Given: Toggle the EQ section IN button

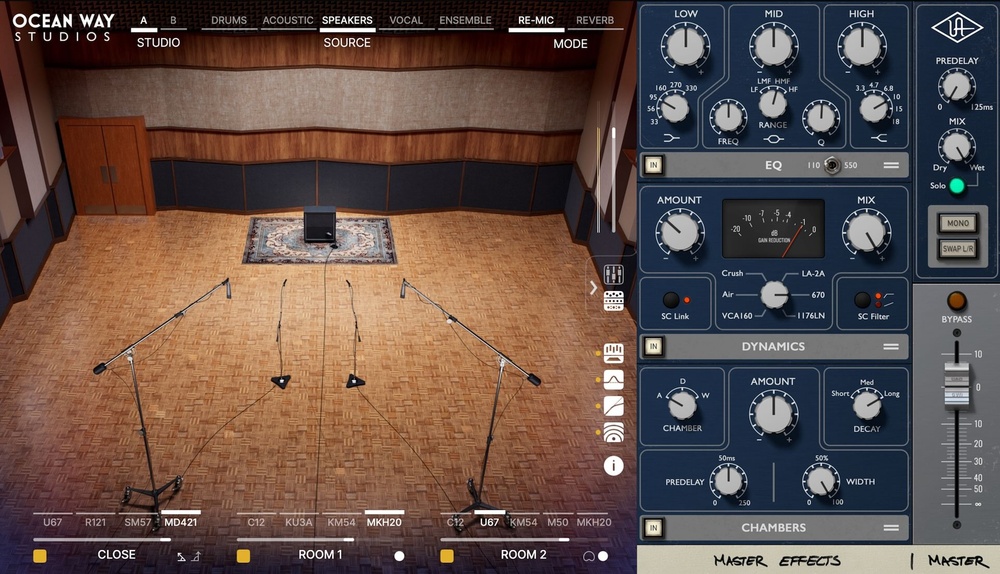Looking at the screenshot, I should tap(654, 165).
